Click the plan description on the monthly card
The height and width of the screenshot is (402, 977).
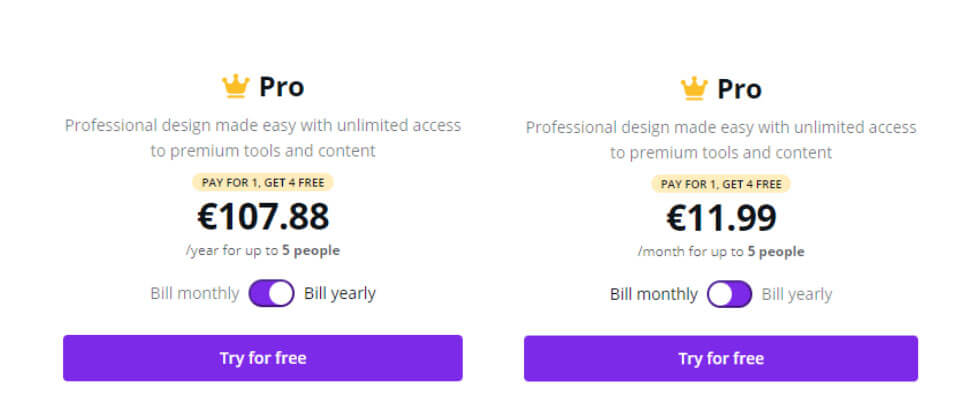[x=721, y=140]
